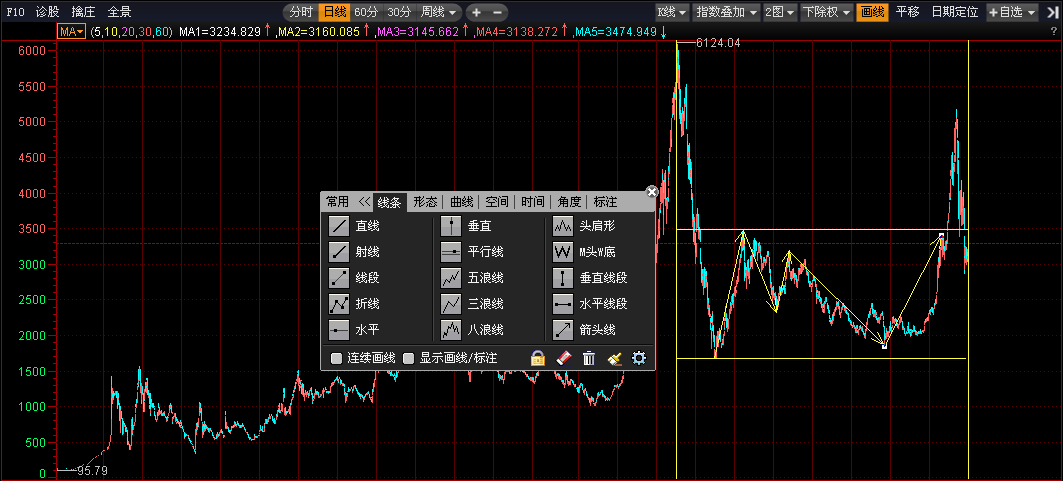Open the 2图 layout dropdown
The height and width of the screenshot is (481, 1063).
coord(780,12)
